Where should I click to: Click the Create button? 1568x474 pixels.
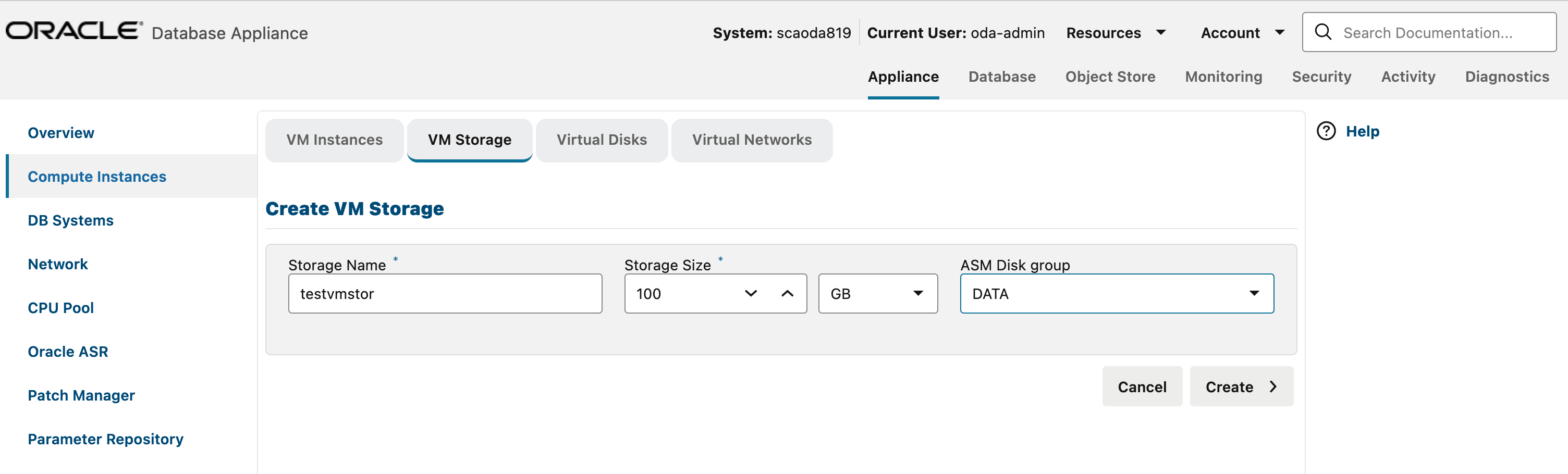[1229, 386]
